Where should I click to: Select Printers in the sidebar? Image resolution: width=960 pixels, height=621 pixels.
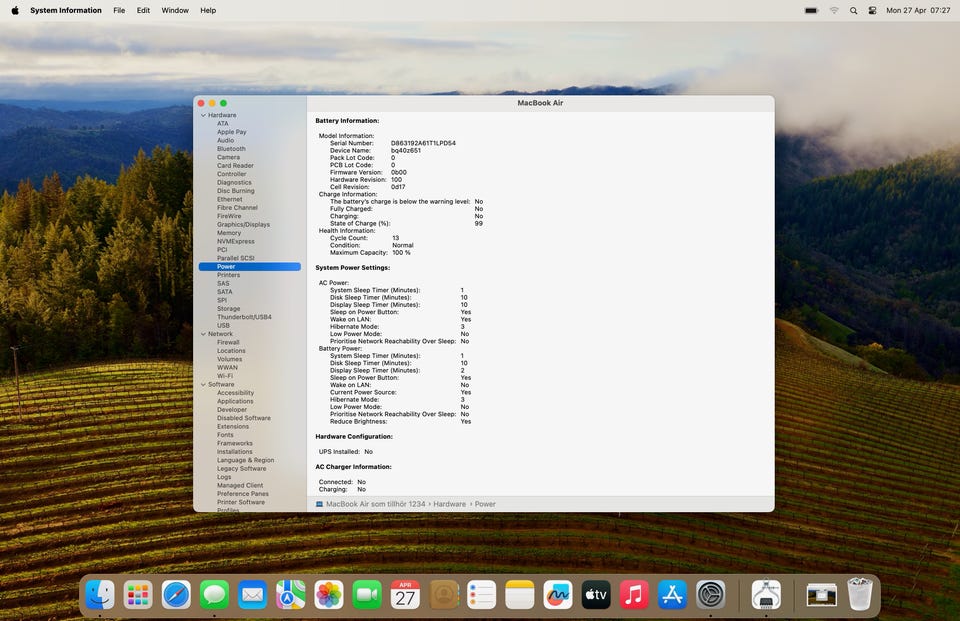pos(228,275)
